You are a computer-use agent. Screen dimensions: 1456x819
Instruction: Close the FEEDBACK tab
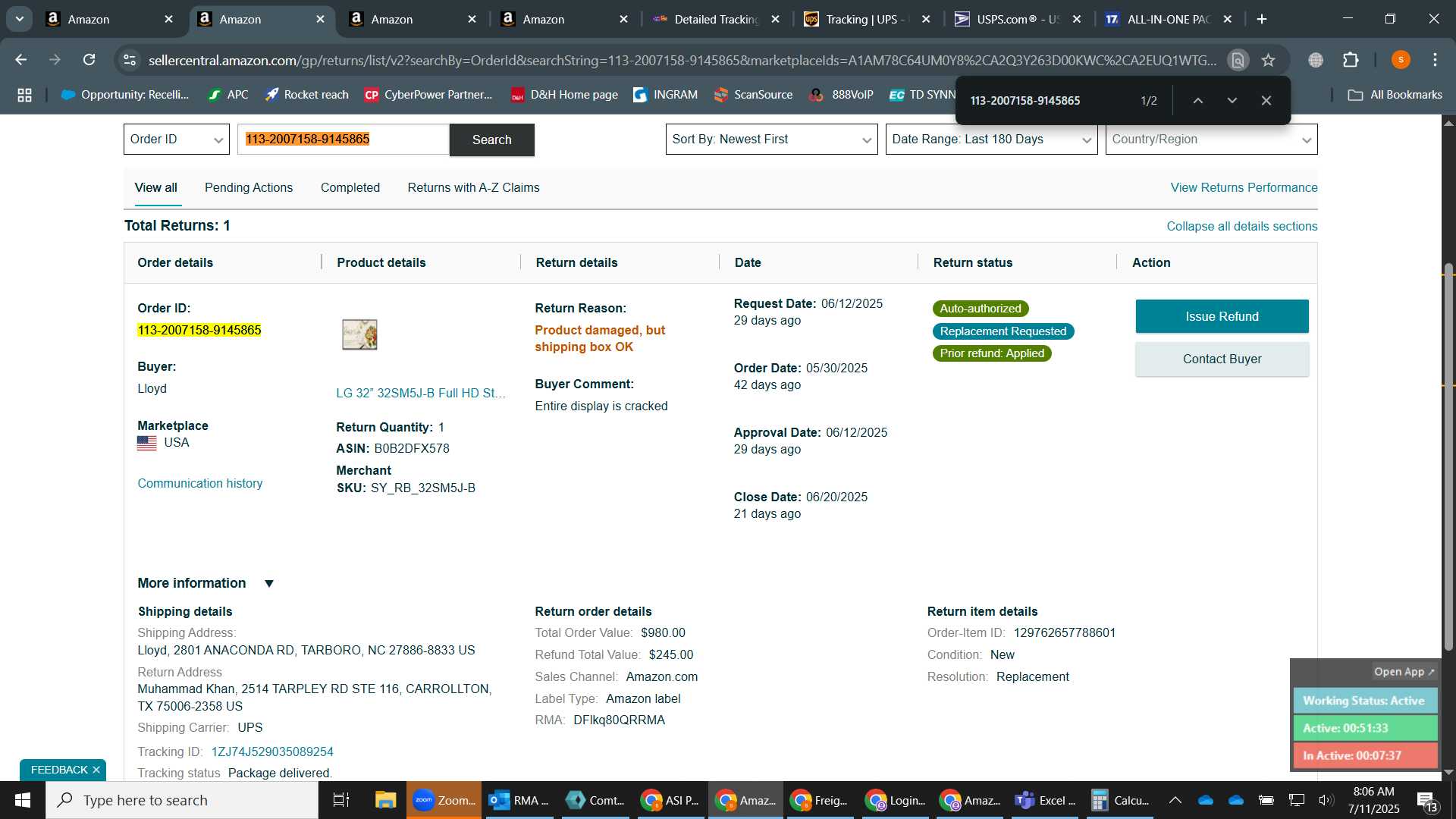point(96,770)
